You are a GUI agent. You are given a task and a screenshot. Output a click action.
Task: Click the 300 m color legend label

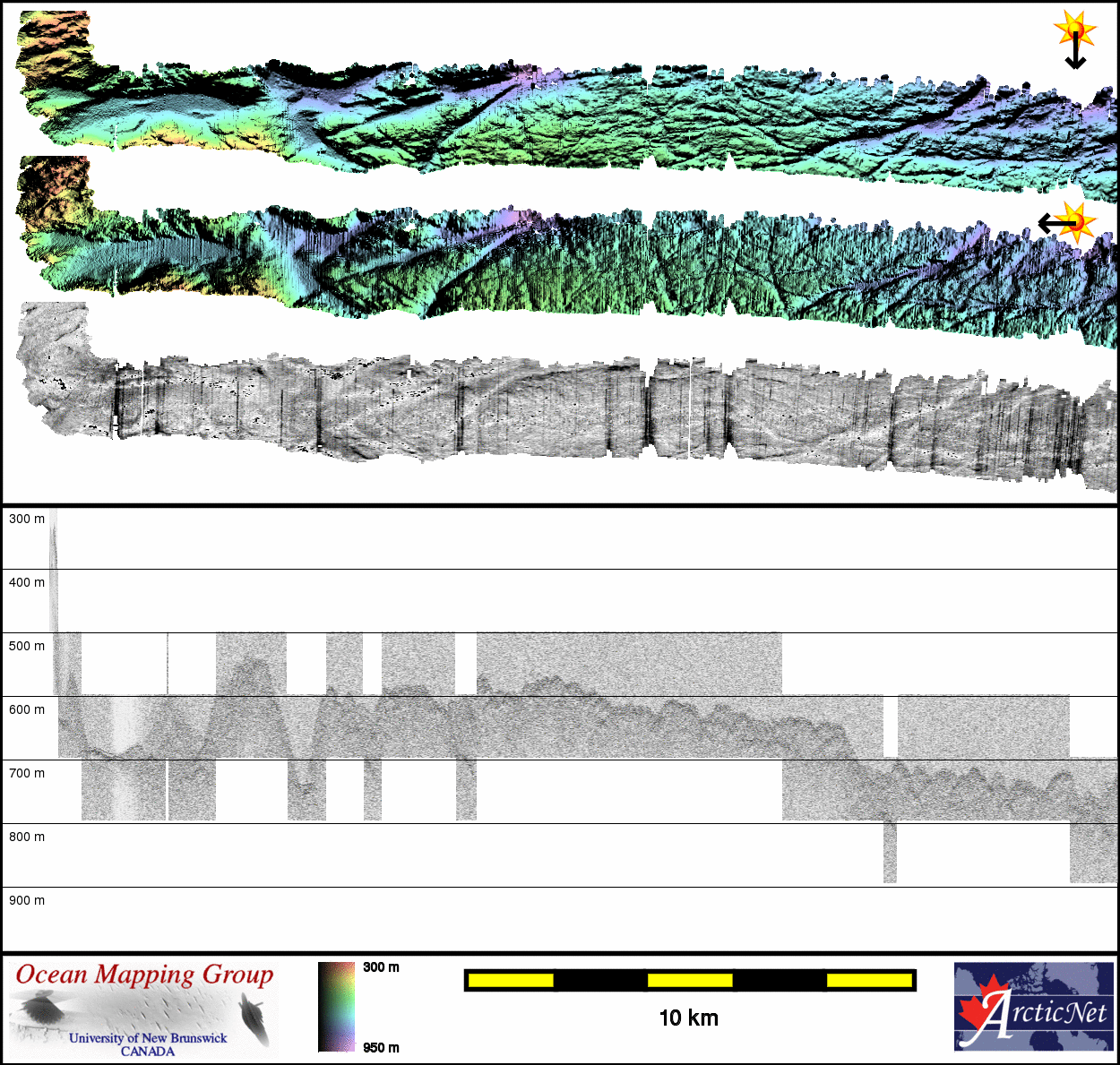pos(381,967)
